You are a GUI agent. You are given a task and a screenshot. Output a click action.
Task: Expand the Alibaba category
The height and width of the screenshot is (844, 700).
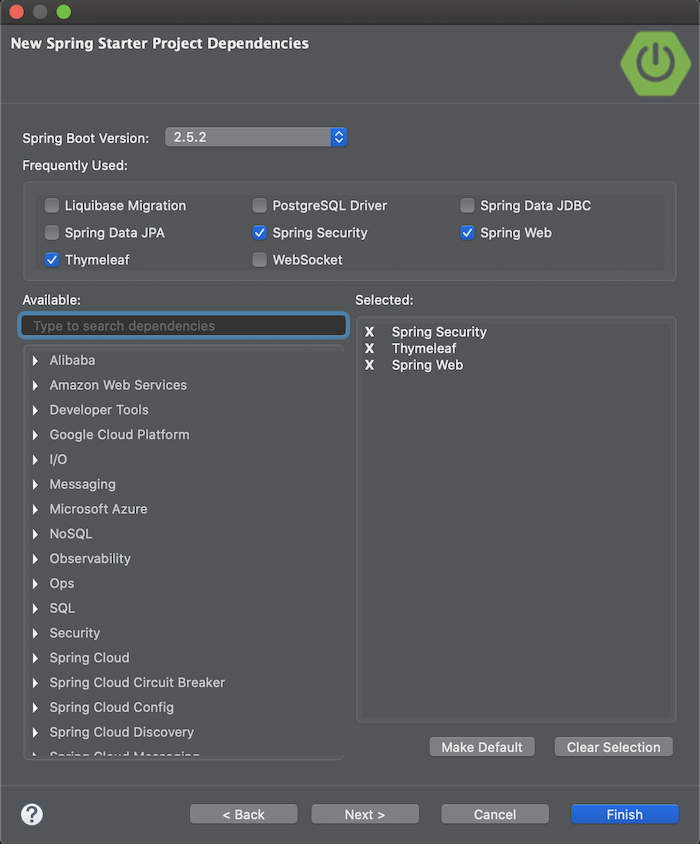[36, 360]
